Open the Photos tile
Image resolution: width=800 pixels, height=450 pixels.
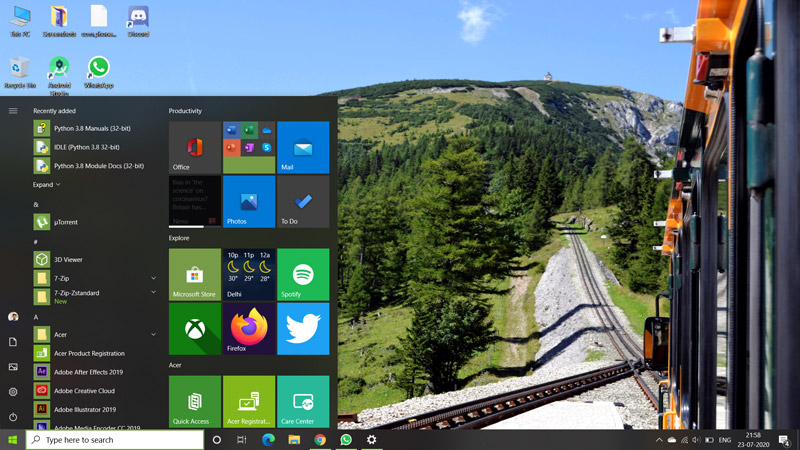(x=249, y=202)
